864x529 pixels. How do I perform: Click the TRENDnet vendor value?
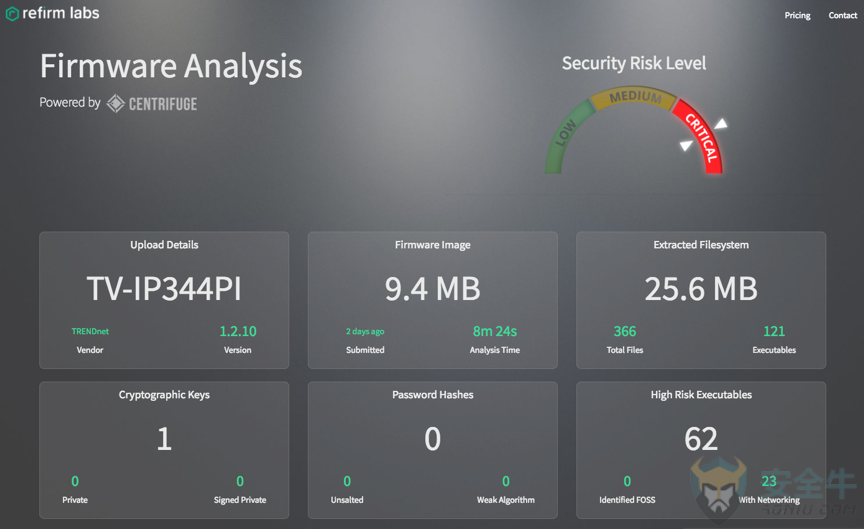tap(90, 331)
